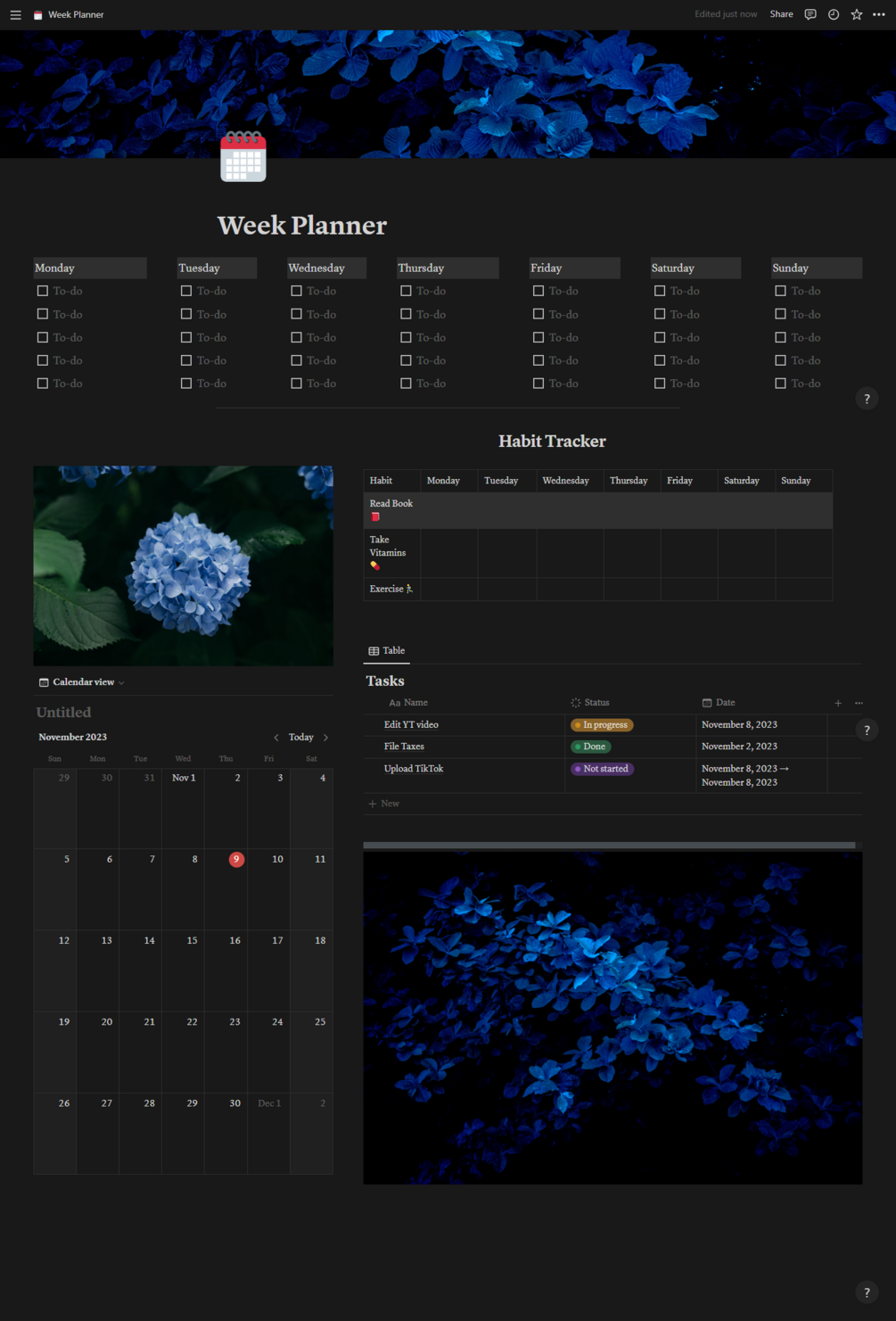
Task: View page history clock icon
Action: click(x=834, y=14)
